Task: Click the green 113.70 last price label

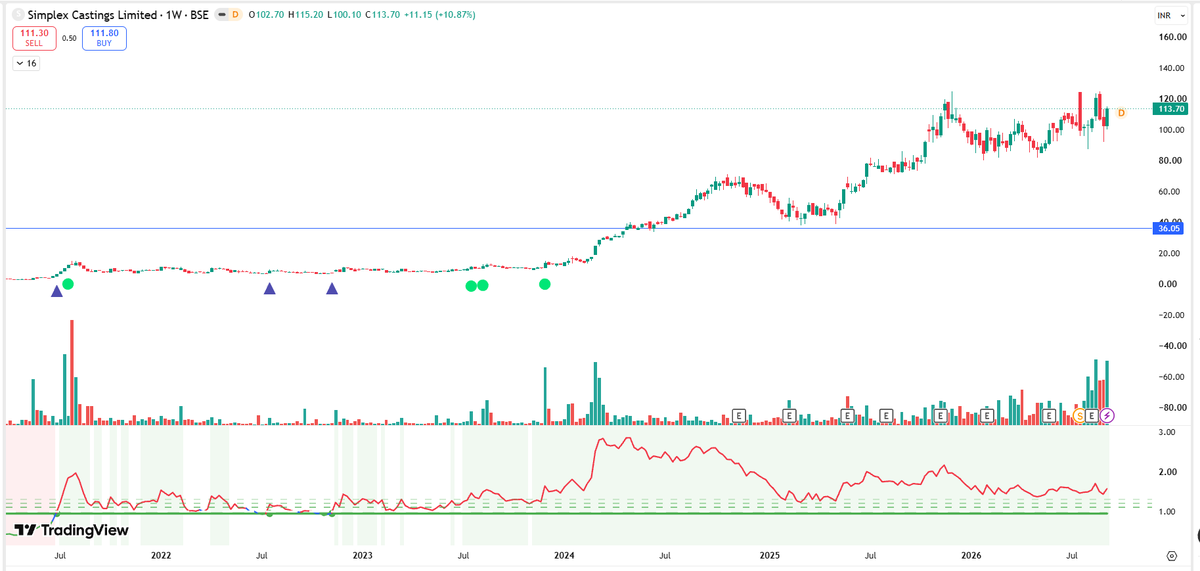Action: click(x=1168, y=109)
